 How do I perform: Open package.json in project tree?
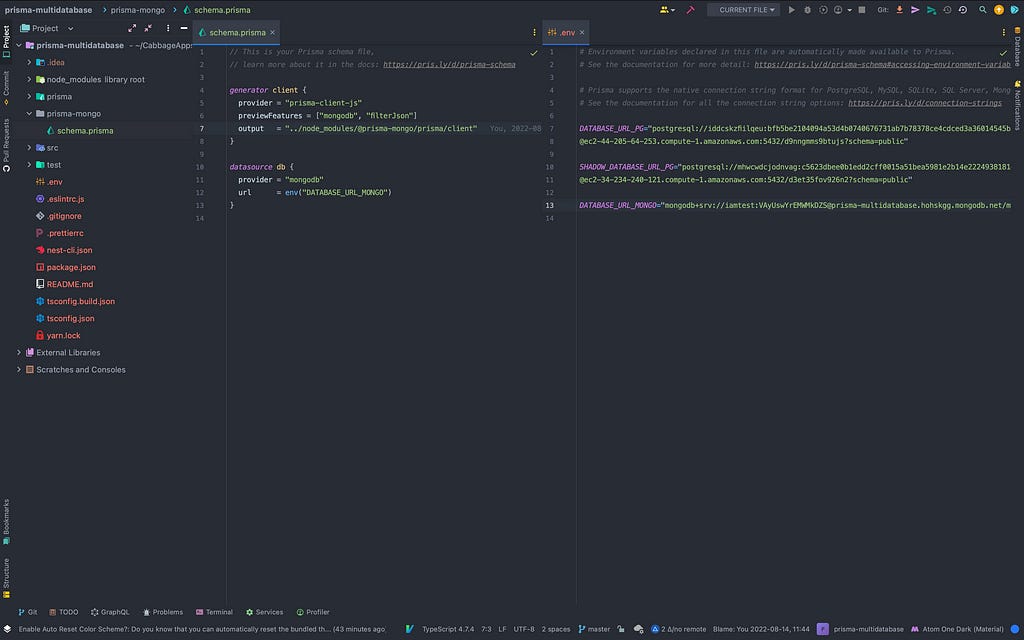(71, 267)
